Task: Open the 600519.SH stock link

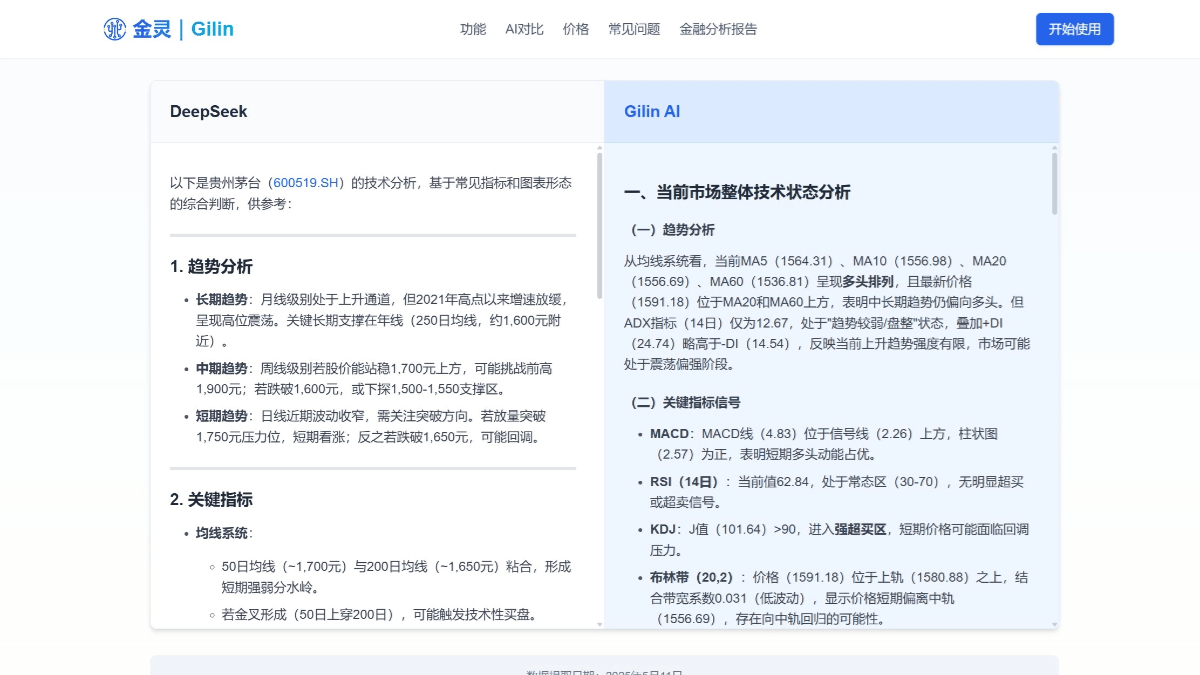Action: tap(307, 183)
